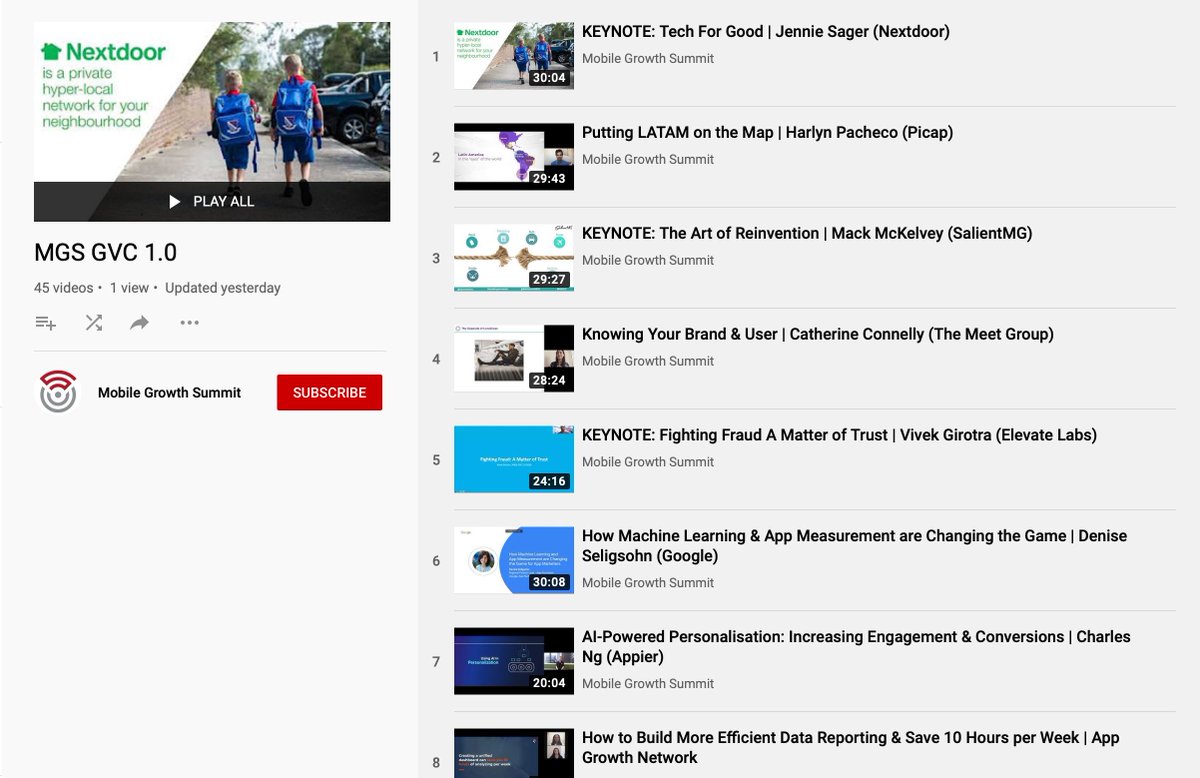Click channel name under Art of Reinvention video

coord(648,261)
